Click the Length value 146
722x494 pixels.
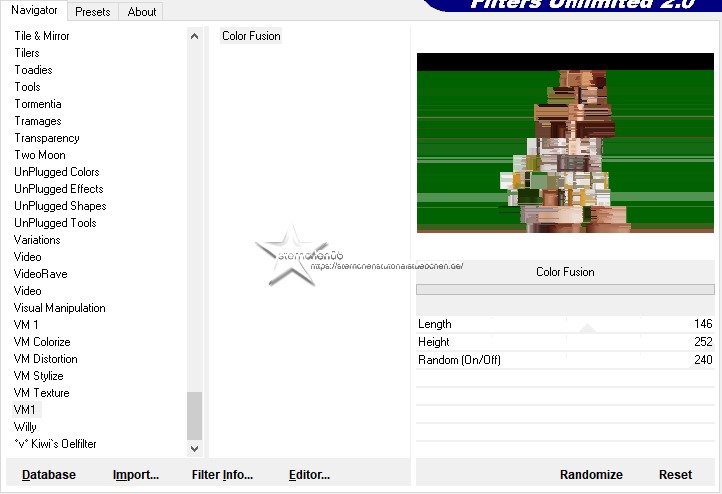pyautogui.click(x=703, y=324)
